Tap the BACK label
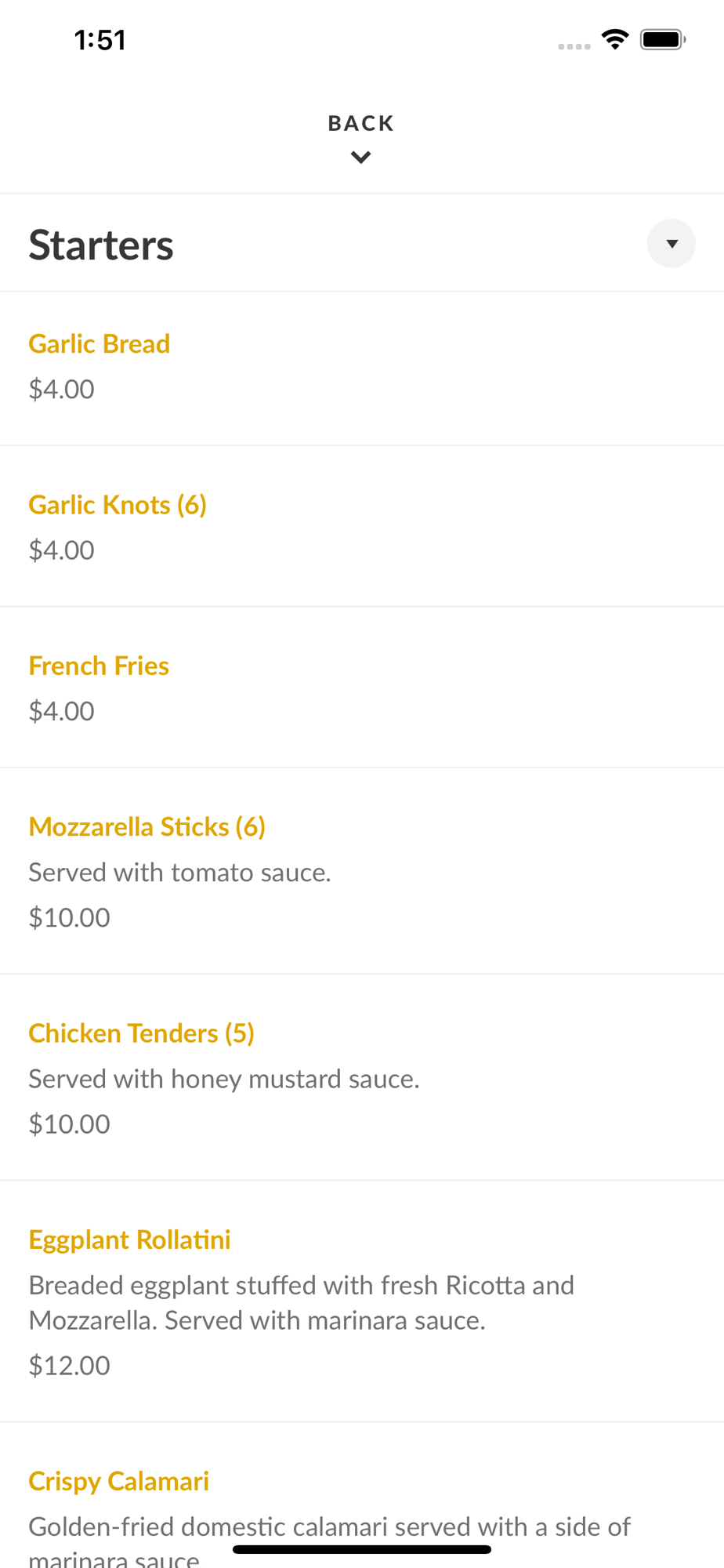The height and width of the screenshot is (1568, 724). (x=360, y=123)
